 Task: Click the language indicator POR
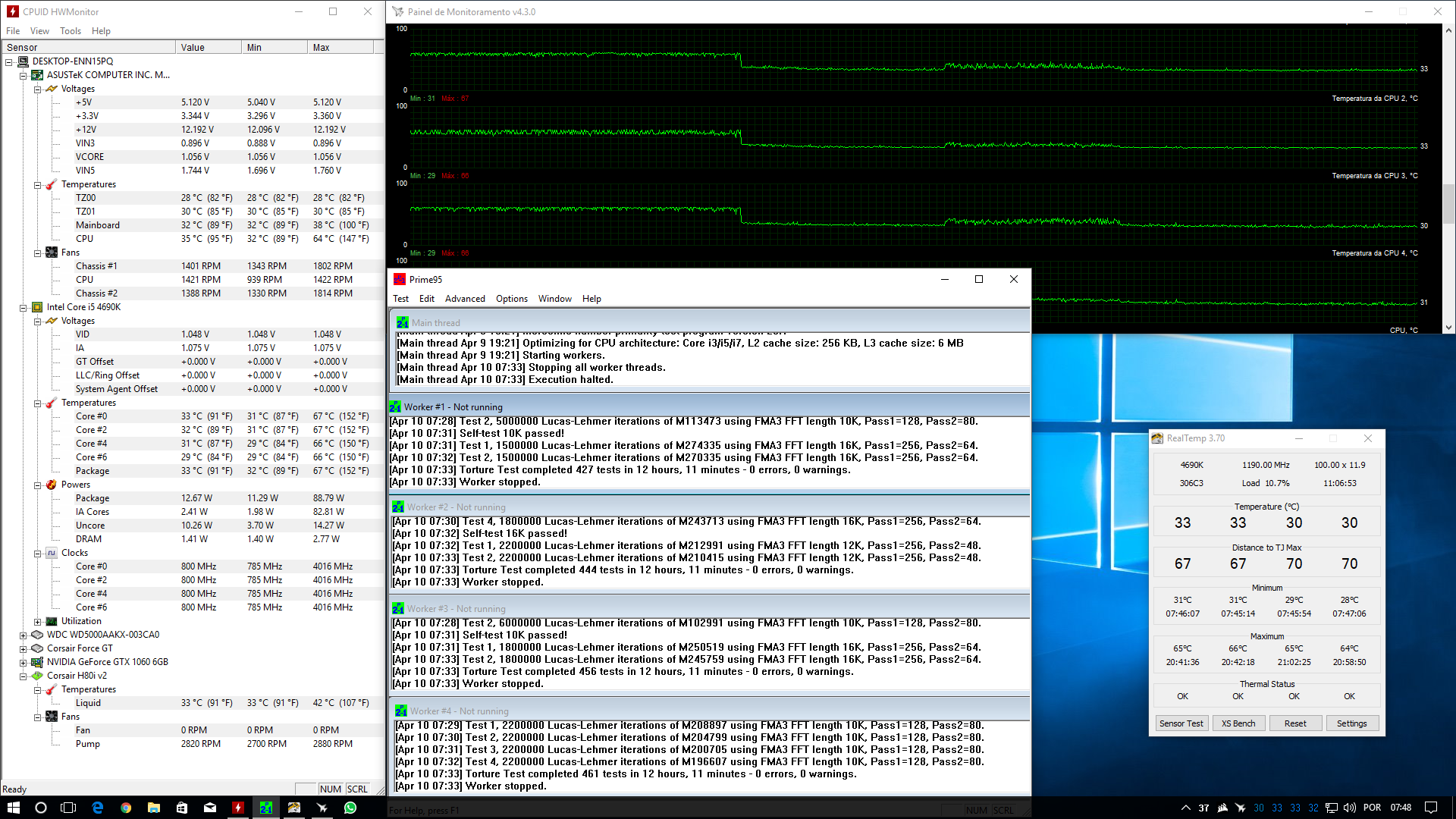1373,808
